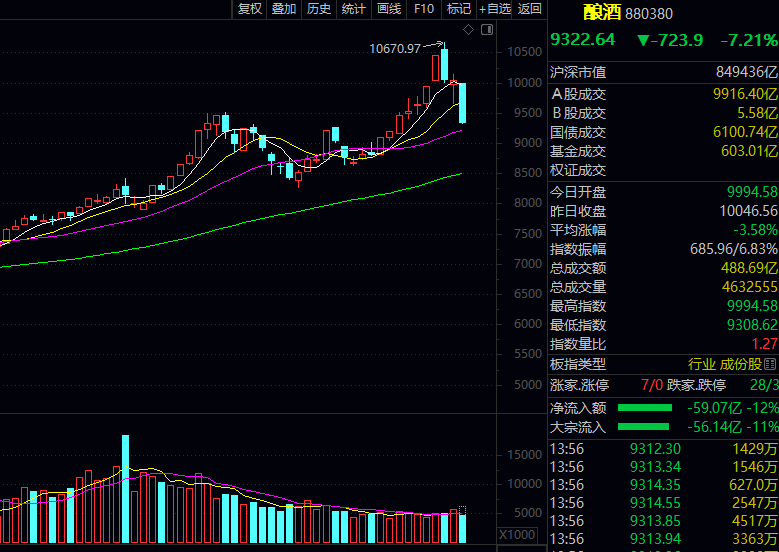This screenshot has height=552, width=779.
Task: Click the 酿酒 sector name title
Action: (601, 14)
